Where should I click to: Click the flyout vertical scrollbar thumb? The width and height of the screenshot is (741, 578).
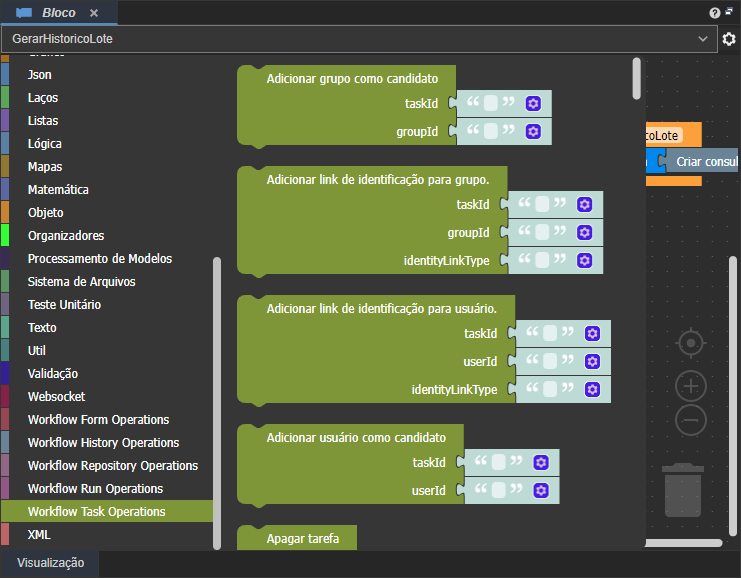point(637,78)
